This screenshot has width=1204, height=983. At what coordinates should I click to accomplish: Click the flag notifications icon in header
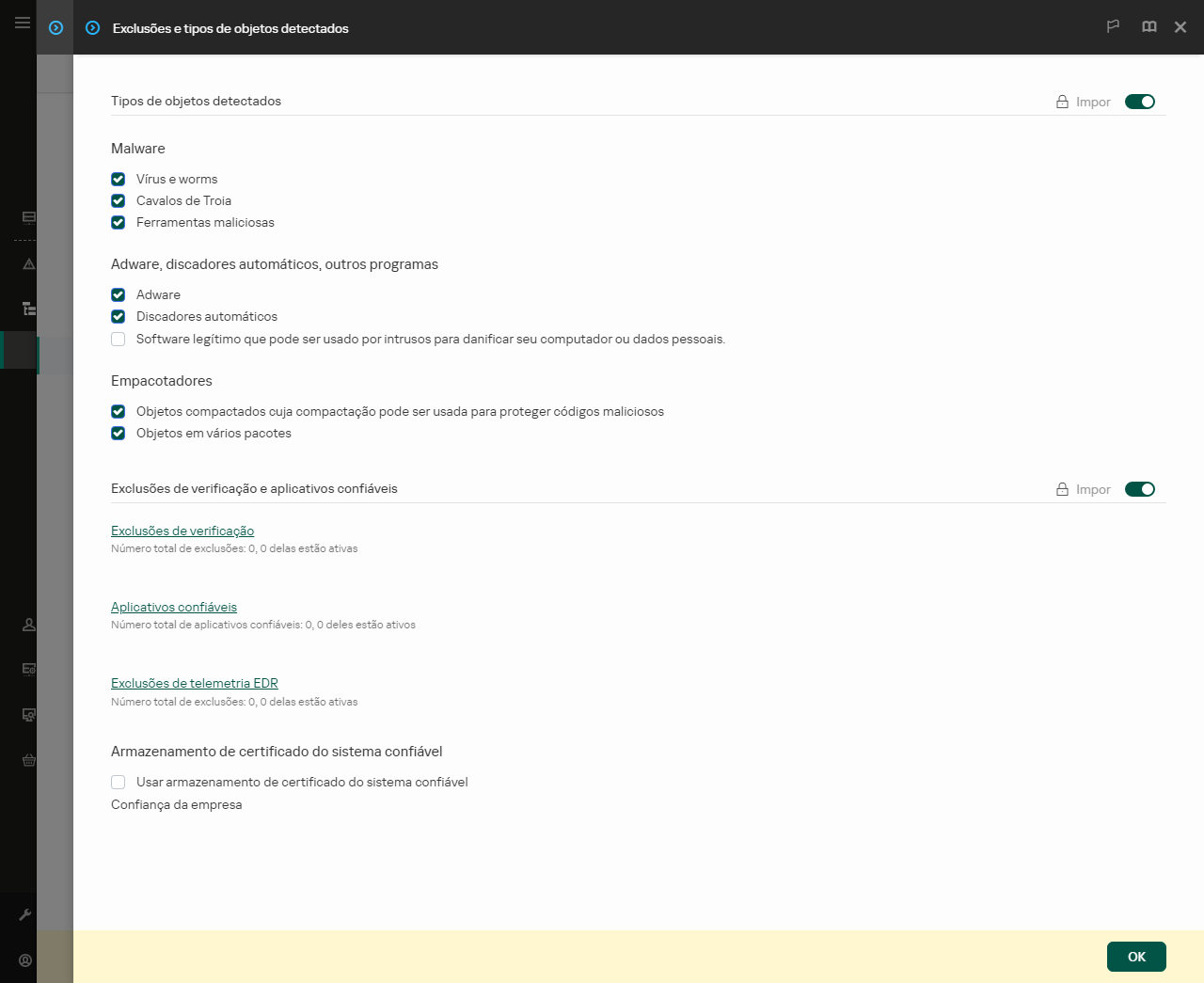click(x=1113, y=27)
